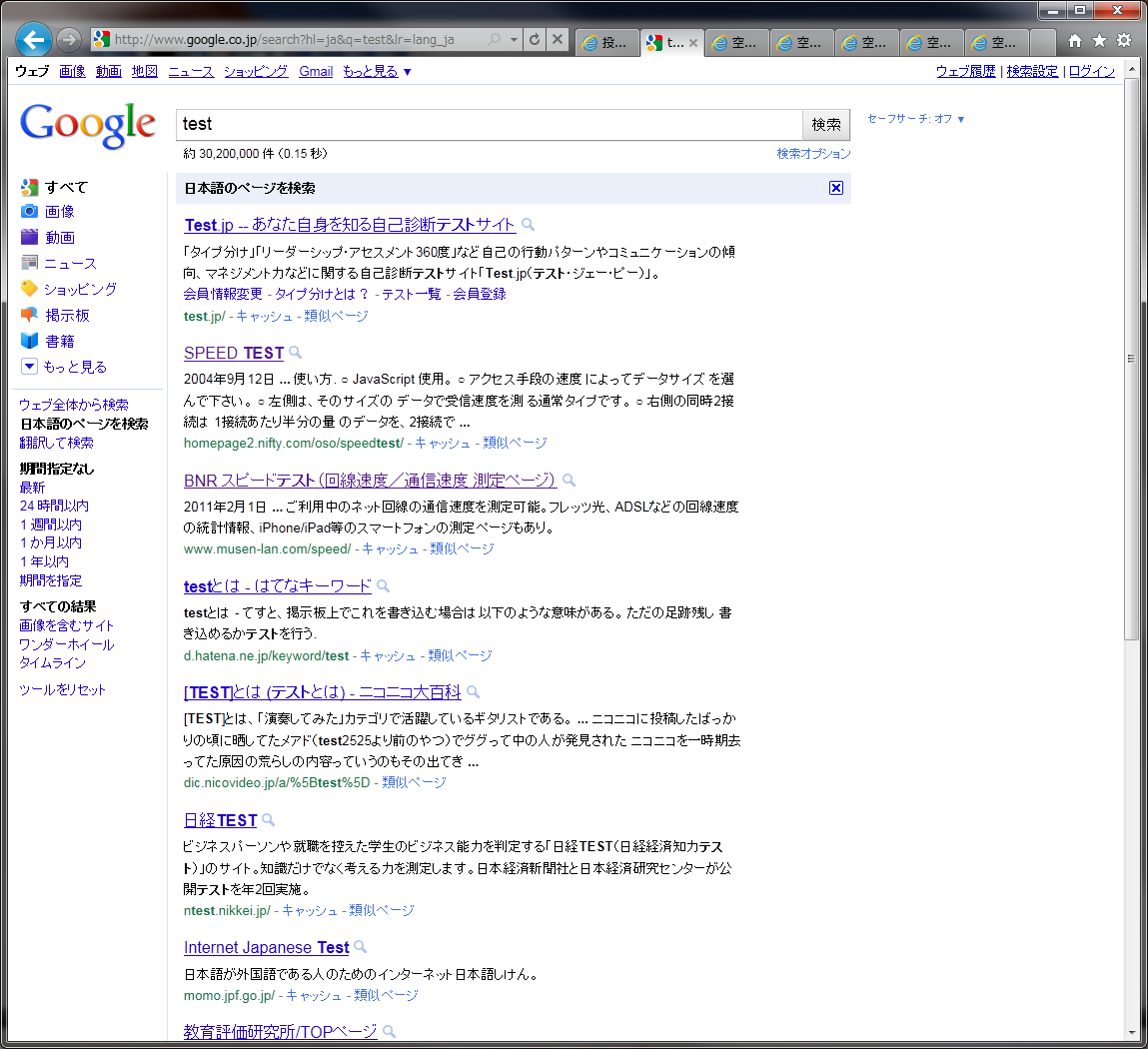Open the ウェブ履歴 link

point(966,72)
